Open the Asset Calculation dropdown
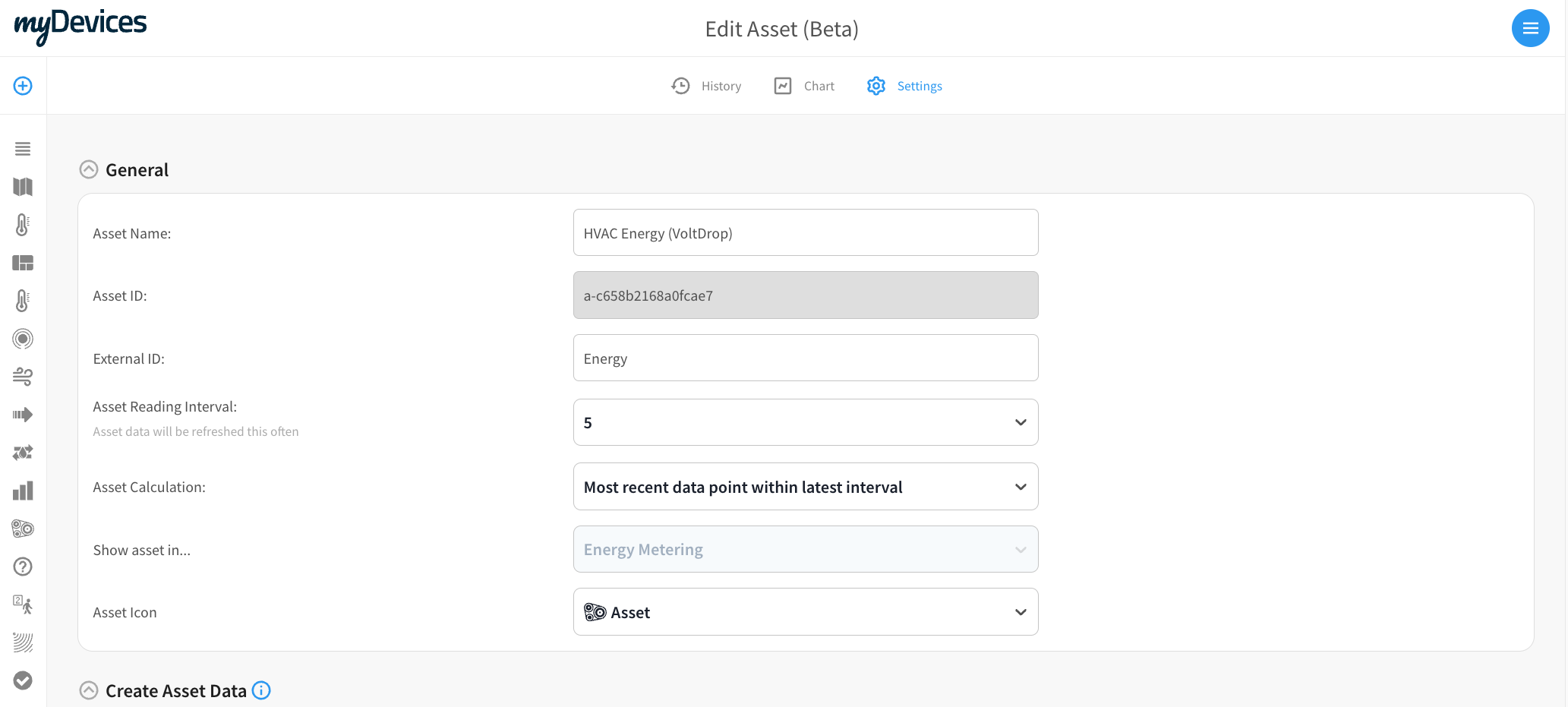The image size is (1568, 707). tap(805, 487)
